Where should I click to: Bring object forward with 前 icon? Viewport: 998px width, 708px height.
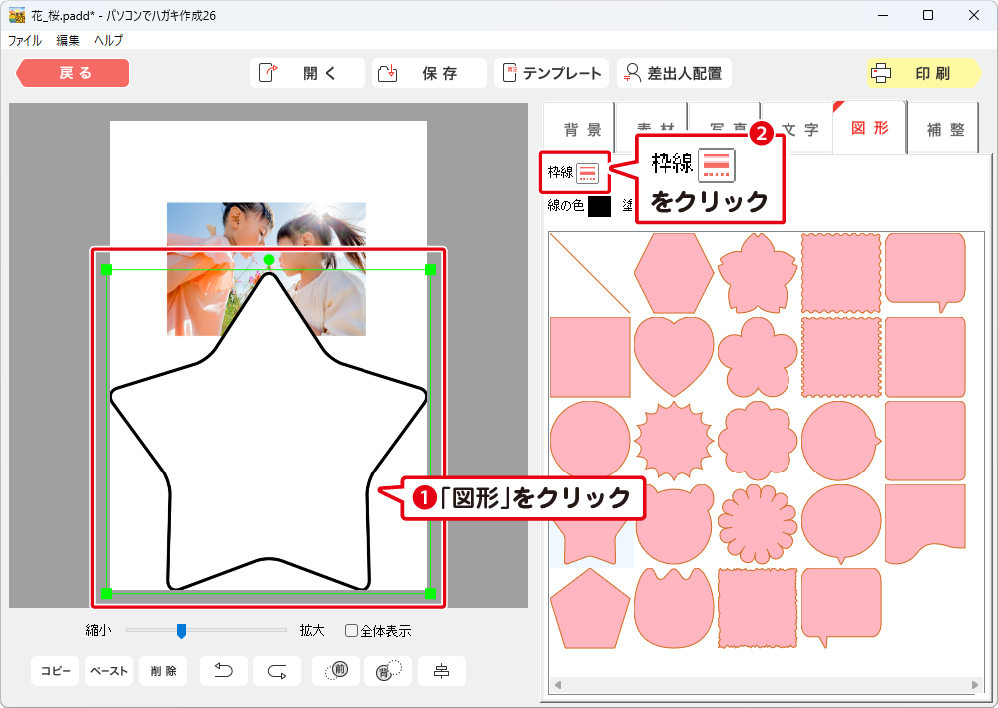pyautogui.click(x=336, y=671)
